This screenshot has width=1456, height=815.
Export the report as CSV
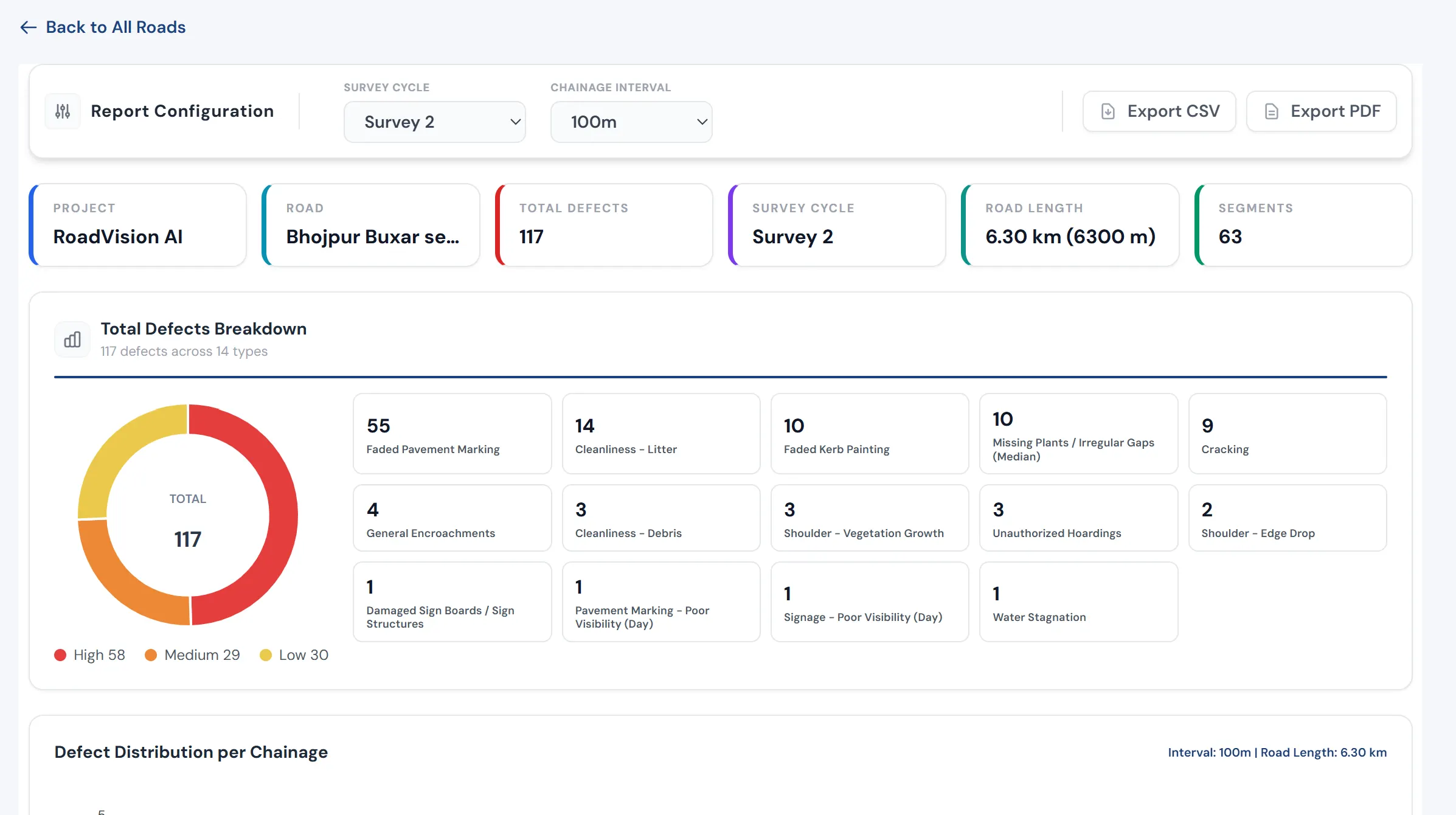point(1159,111)
